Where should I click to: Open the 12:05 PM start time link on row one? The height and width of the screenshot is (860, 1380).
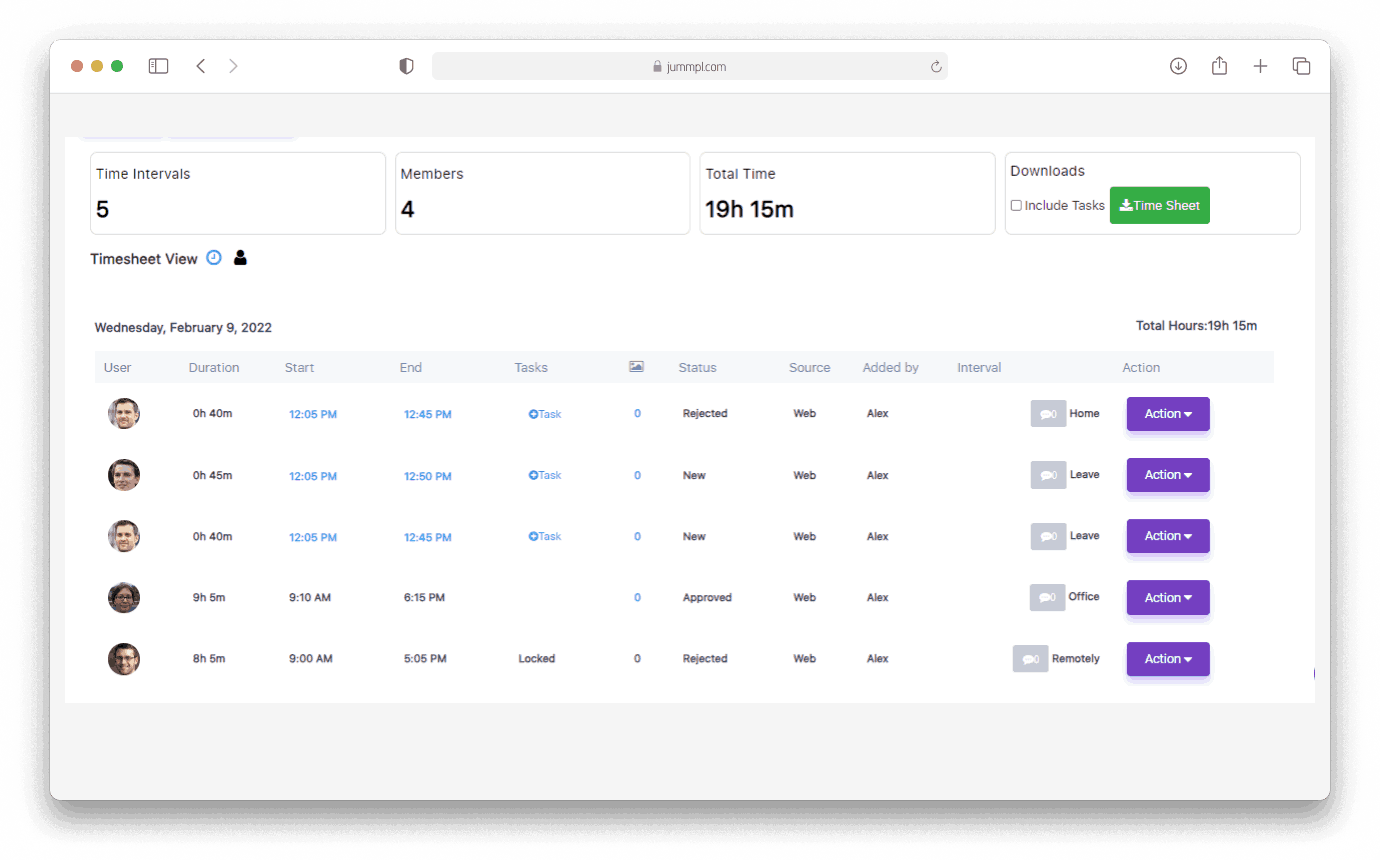(x=312, y=413)
